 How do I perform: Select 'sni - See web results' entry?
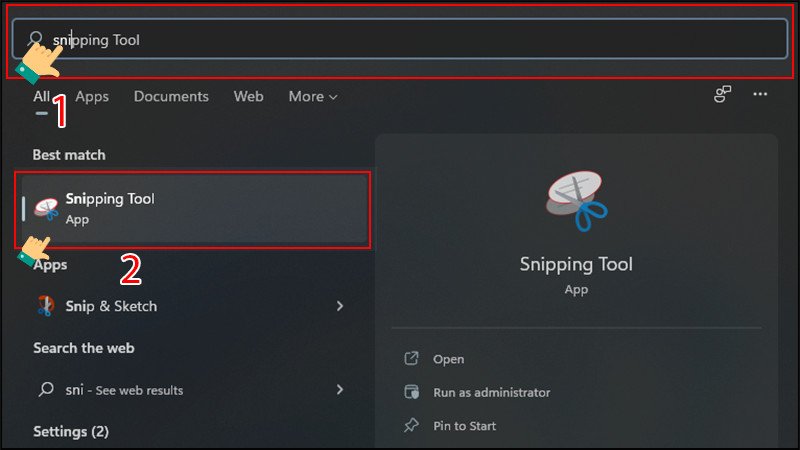(190, 390)
